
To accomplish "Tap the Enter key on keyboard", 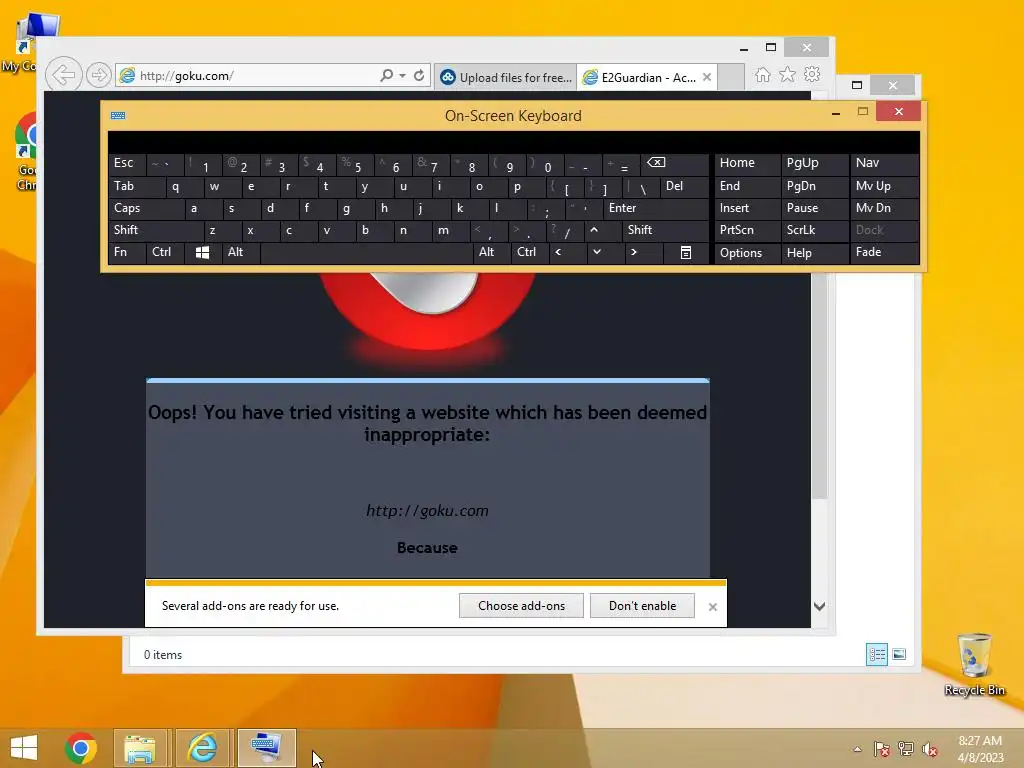I will coord(656,208).
